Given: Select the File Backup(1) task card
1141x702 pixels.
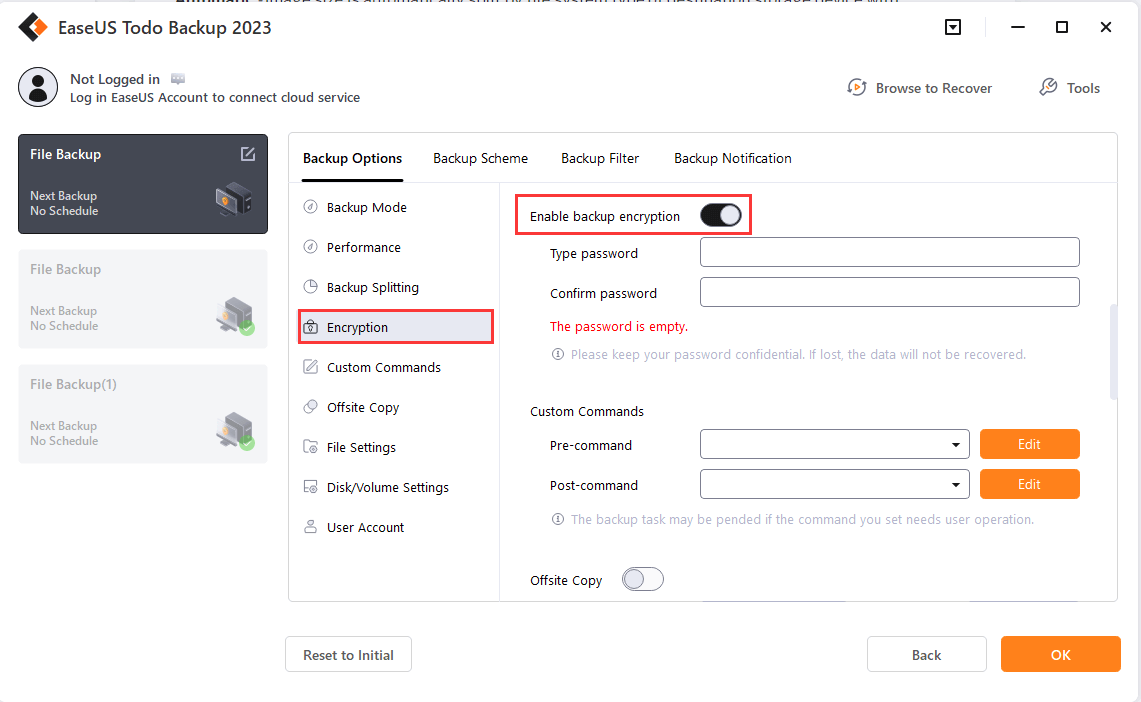Looking at the screenshot, I should 143,414.
